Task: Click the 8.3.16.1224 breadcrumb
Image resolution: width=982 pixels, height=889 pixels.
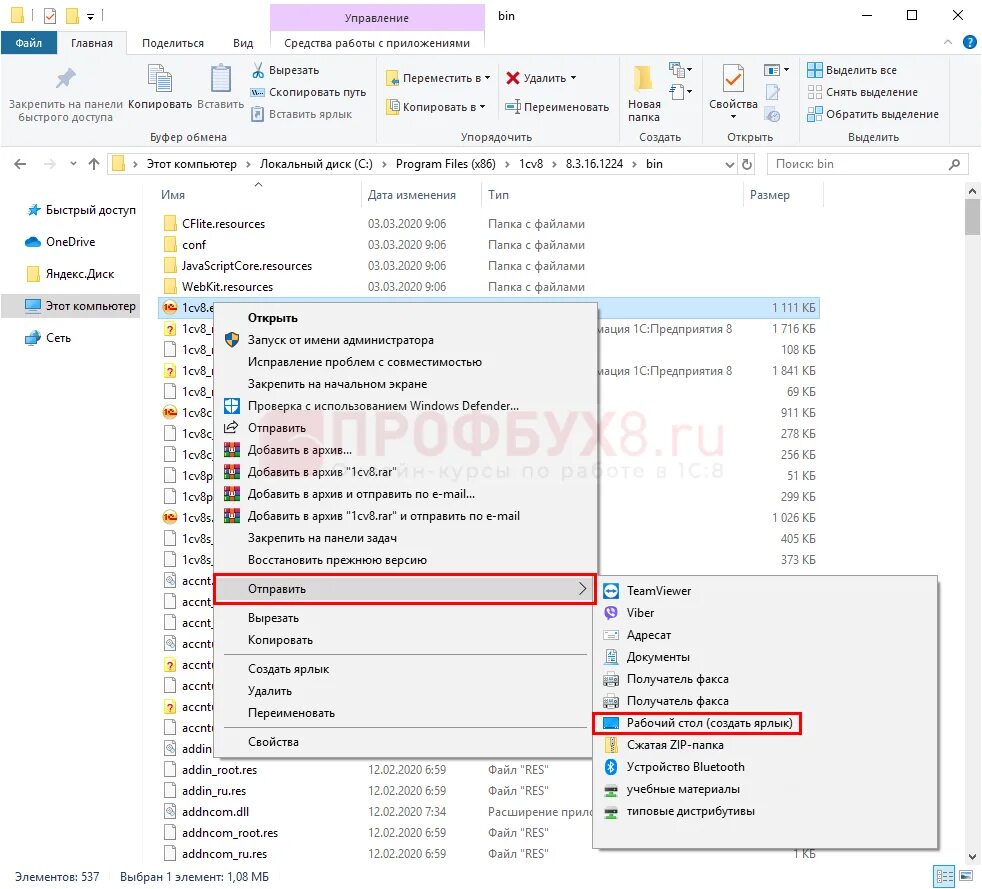Action: pos(594,164)
